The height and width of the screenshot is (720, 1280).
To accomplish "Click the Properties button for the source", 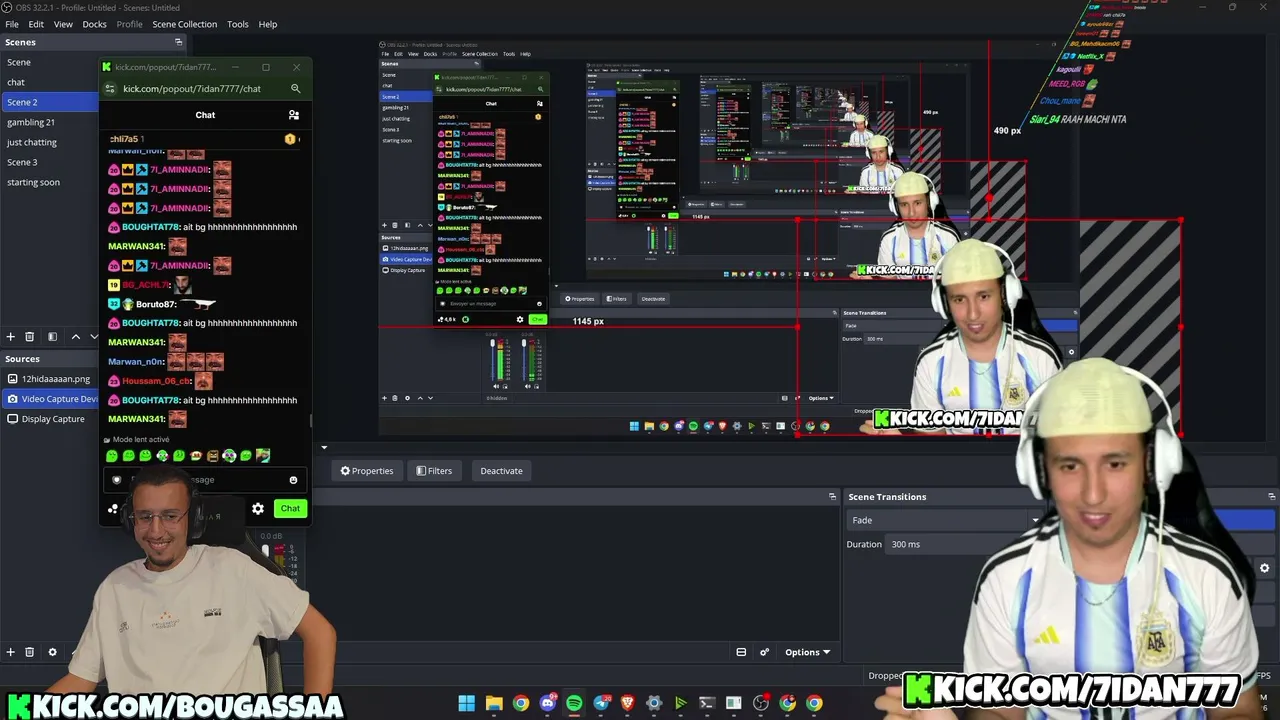I will coord(367,471).
